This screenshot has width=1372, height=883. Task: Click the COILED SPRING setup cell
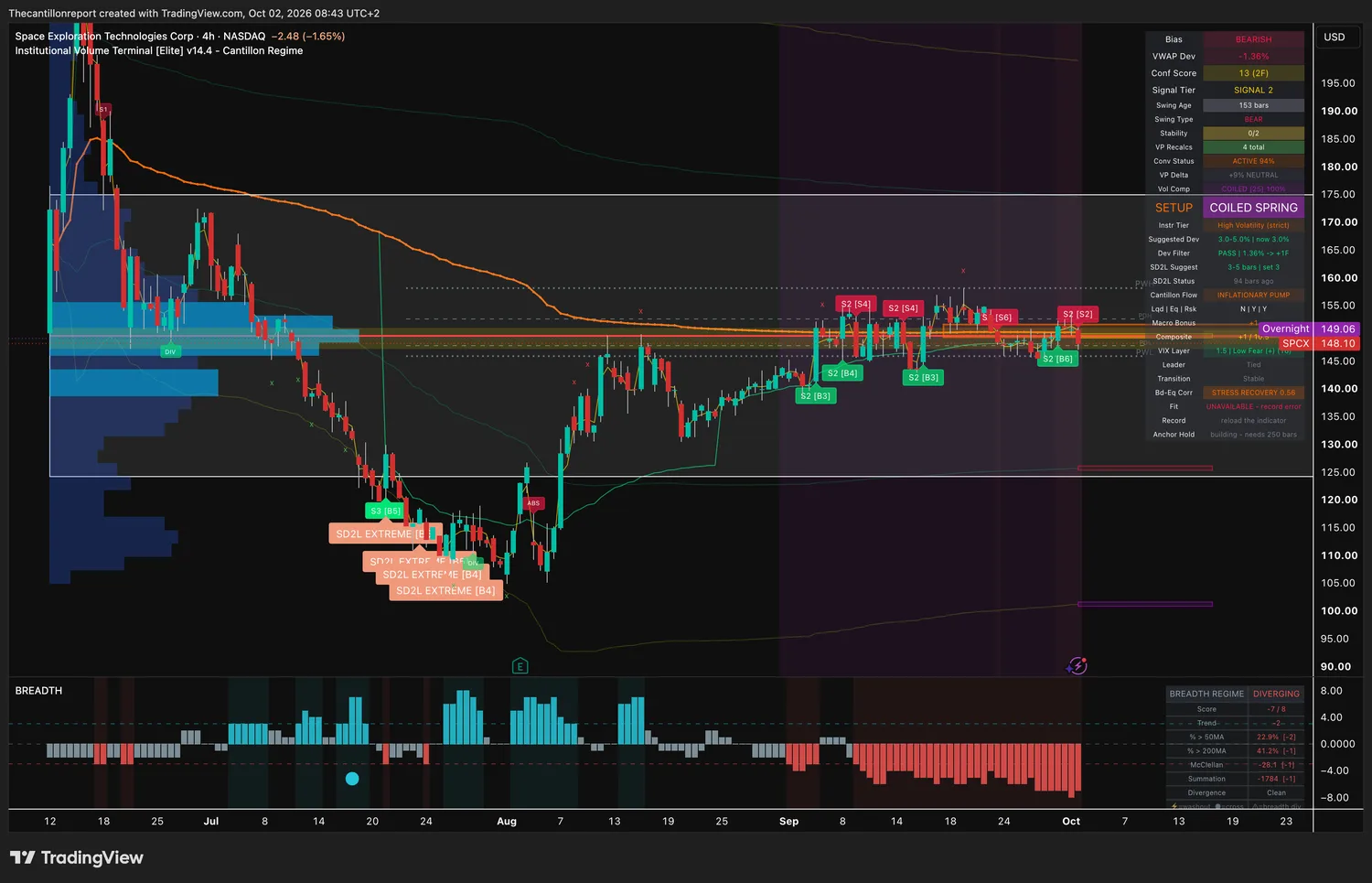tap(1253, 208)
